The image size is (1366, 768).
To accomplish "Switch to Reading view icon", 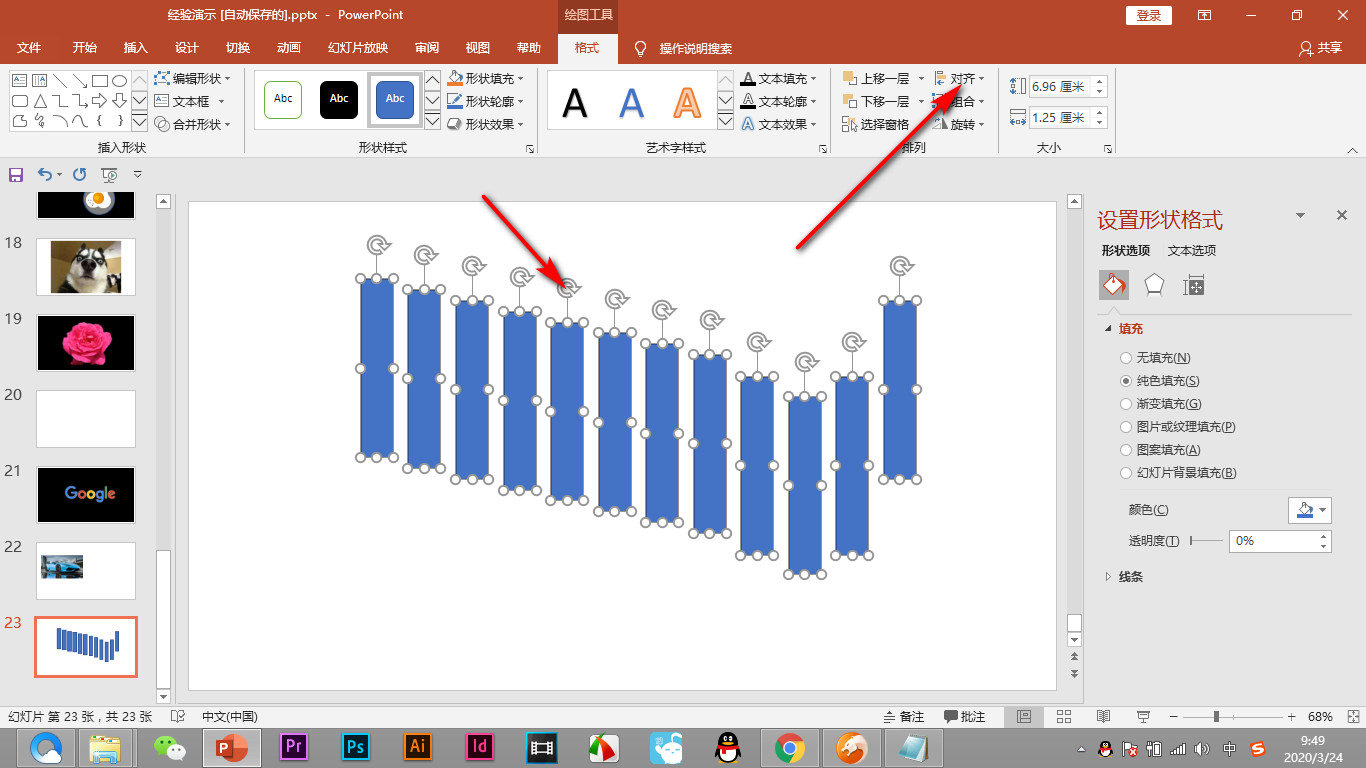I will [x=1104, y=717].
